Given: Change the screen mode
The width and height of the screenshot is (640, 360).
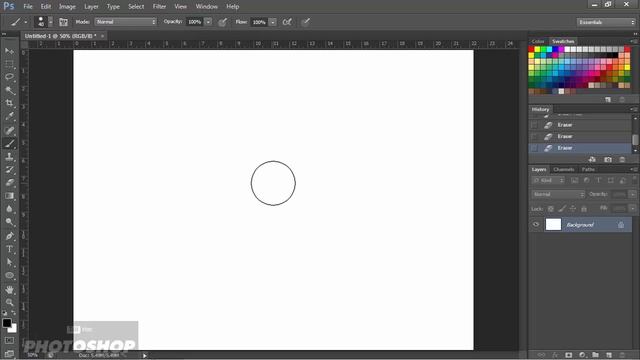Looking at the screenshot, I should (x=9, y=353).
